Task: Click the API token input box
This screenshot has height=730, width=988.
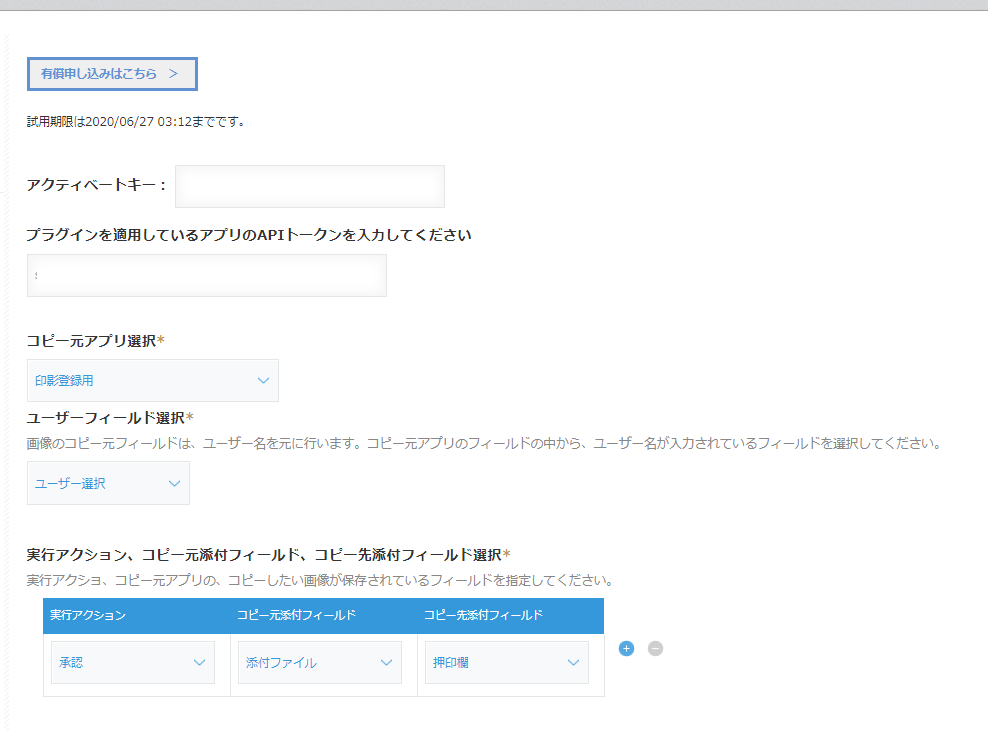Action: click(206, 275)
